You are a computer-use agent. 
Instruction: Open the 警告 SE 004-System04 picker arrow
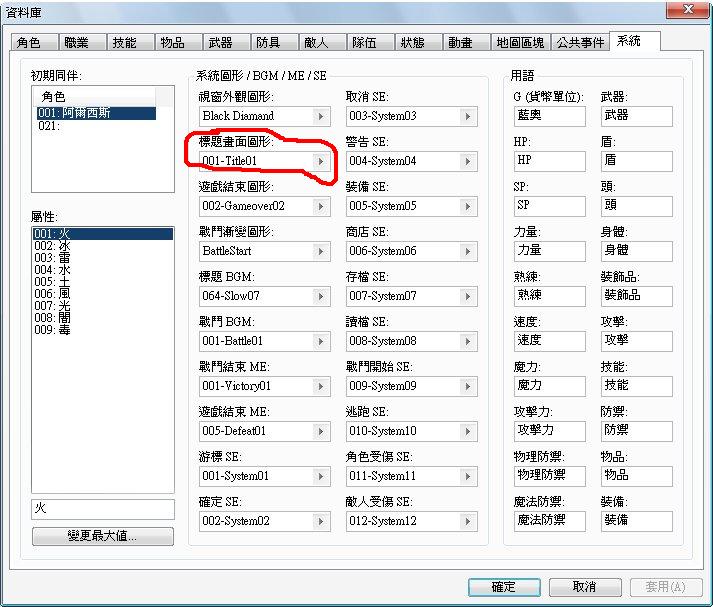point(468,161)
